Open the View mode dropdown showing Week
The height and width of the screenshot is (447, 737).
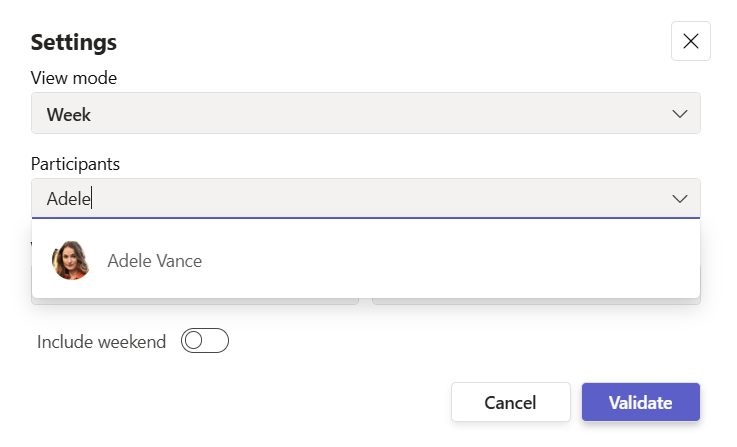(x=365, y=114)
